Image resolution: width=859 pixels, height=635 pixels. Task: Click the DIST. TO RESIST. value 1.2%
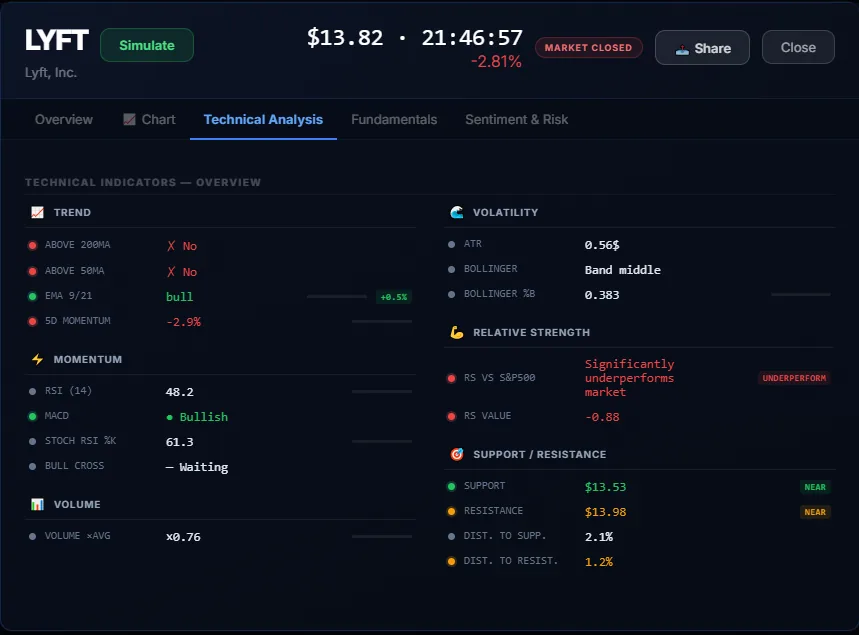(599, 562)
